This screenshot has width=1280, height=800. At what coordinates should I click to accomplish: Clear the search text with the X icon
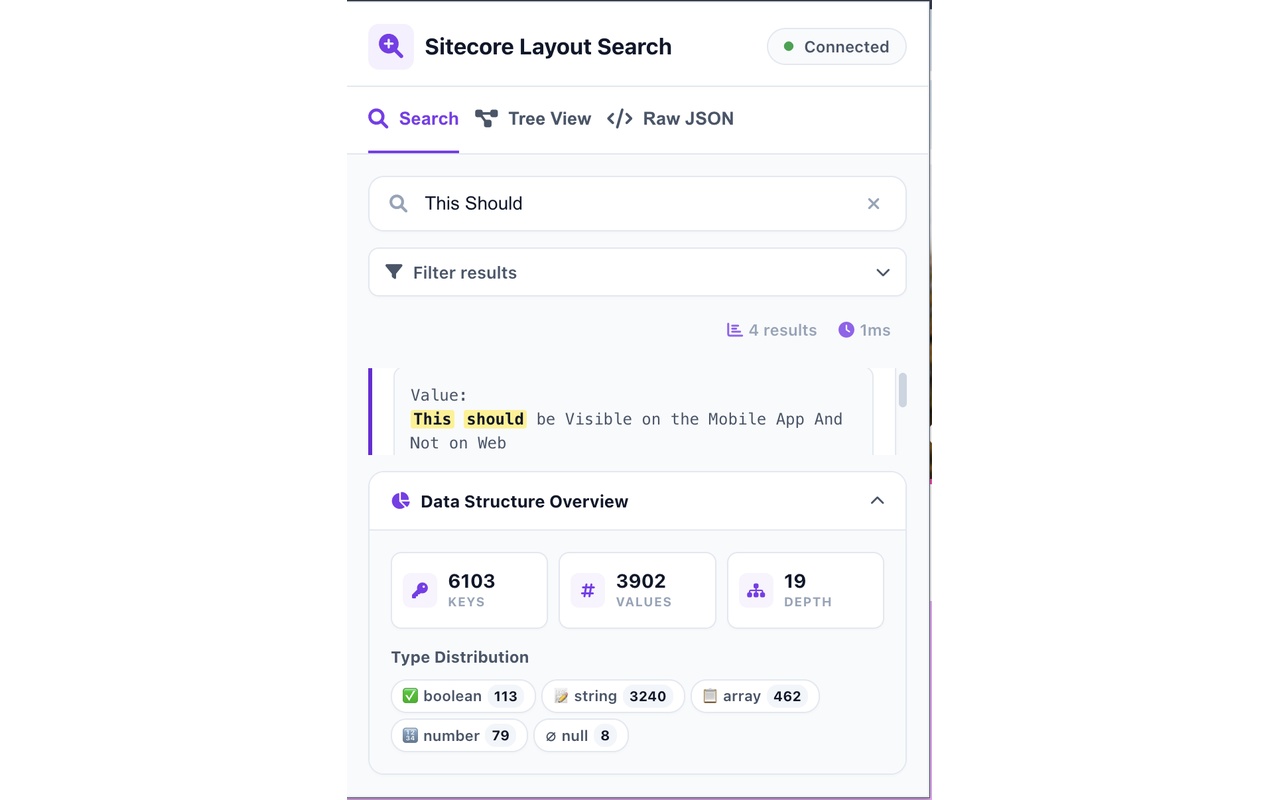(x=873, y=204)
